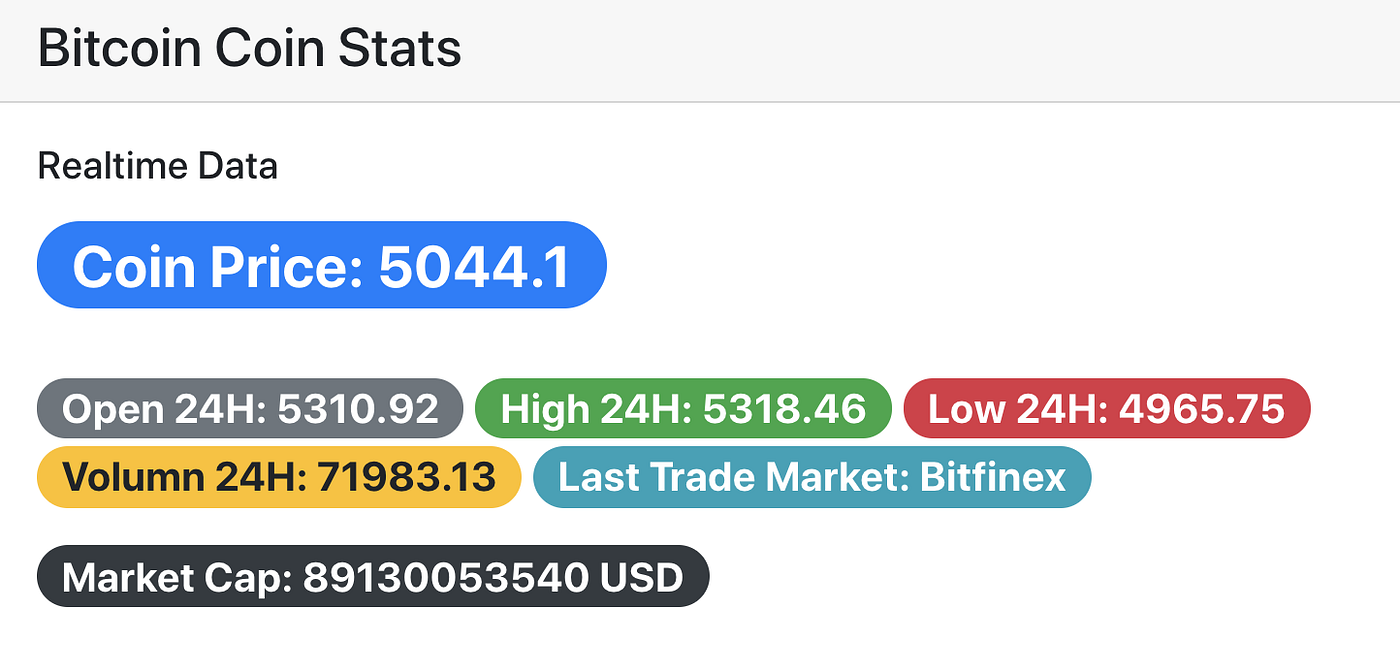This screenshot has width=1400, height=646.
Task: Click the dark Market Cap badge
Action: 372,577
